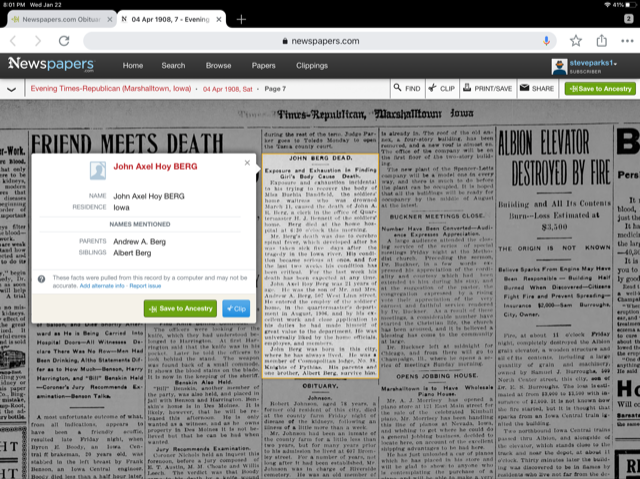Reload the page
640x479 pixels.
[x=64, y=41]
